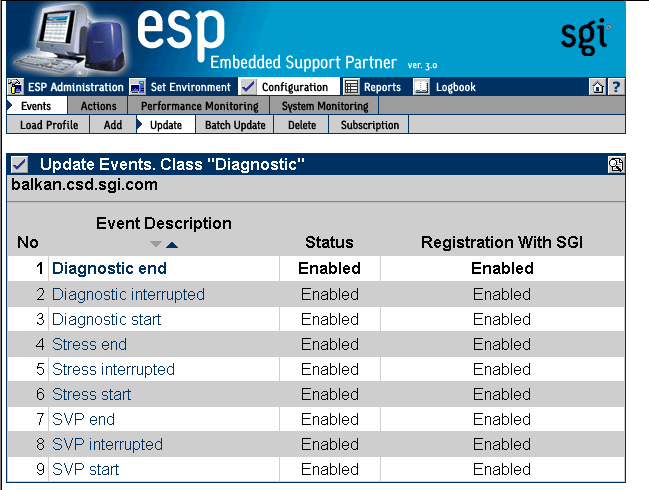The width and height of the screenshot is (649, 490).
Task: Sort Event Description ascending with blue arrow
Action: pos(172,245)
